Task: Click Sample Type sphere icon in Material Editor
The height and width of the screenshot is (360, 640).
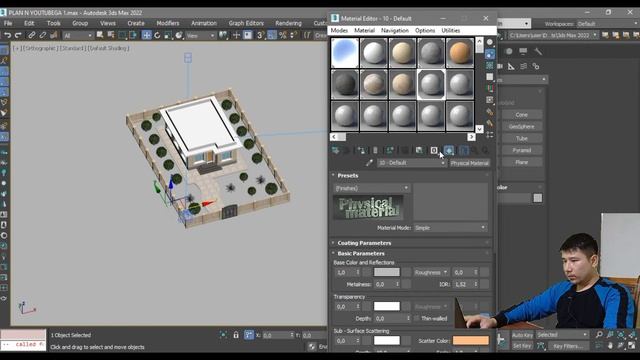Action: (490, 42)
